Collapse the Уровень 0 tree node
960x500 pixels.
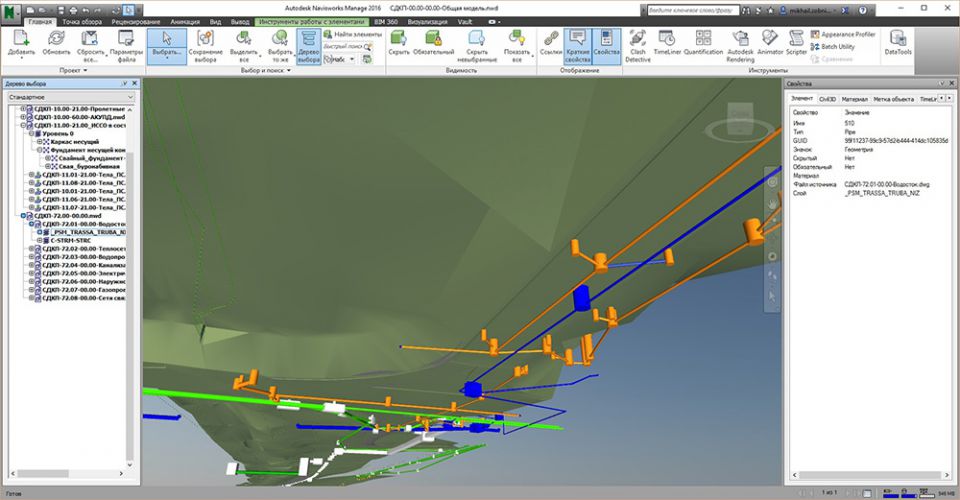(32, 133)
